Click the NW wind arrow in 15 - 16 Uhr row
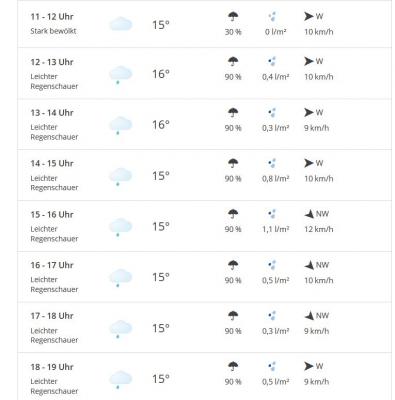This screenshot has width=395, height=400. 309,214
